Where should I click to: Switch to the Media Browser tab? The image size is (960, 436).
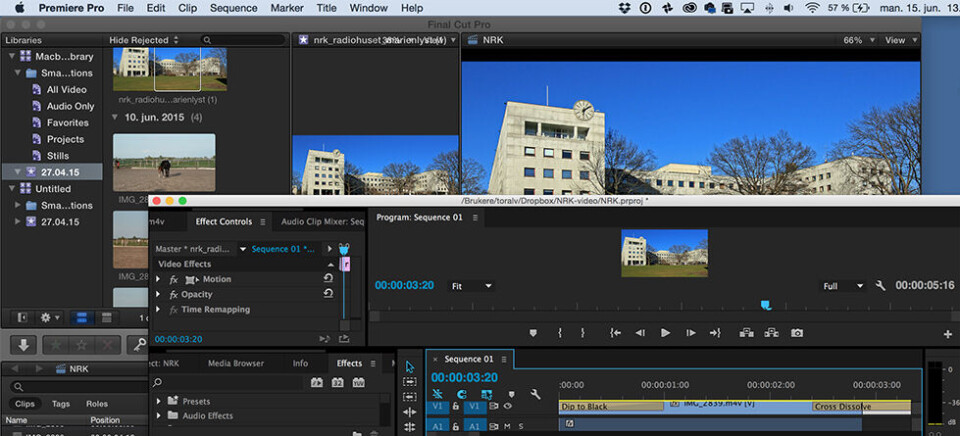(x=236, y=363)
